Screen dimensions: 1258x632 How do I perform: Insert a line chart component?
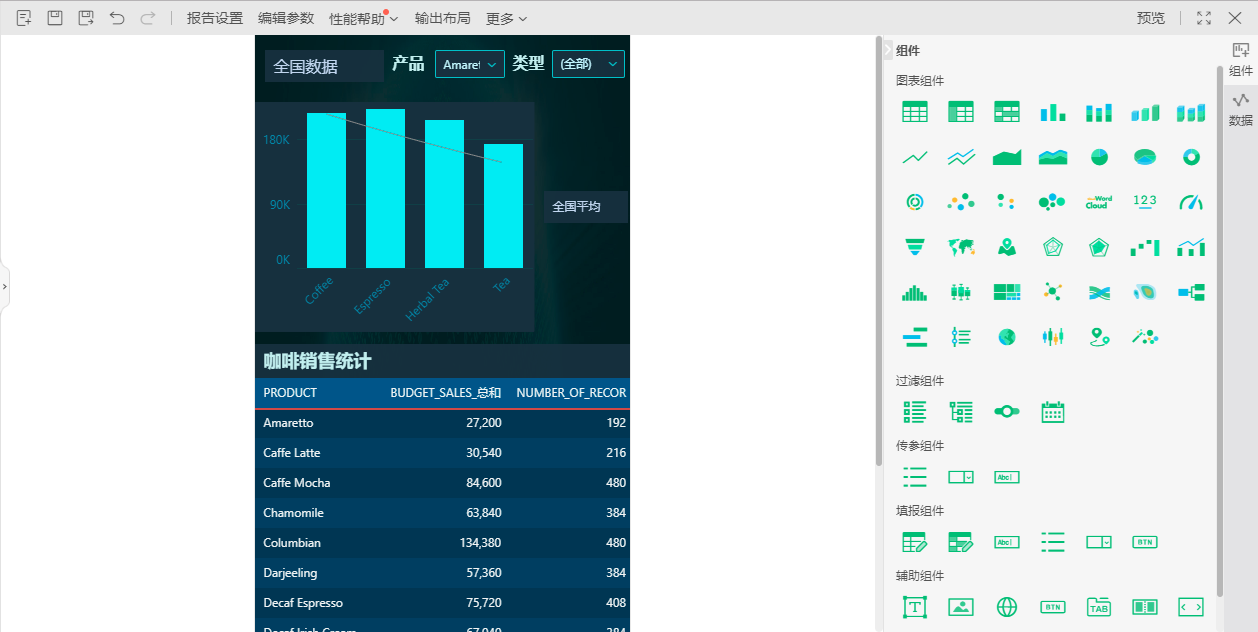pyautogui.click(x=914, y=157)
